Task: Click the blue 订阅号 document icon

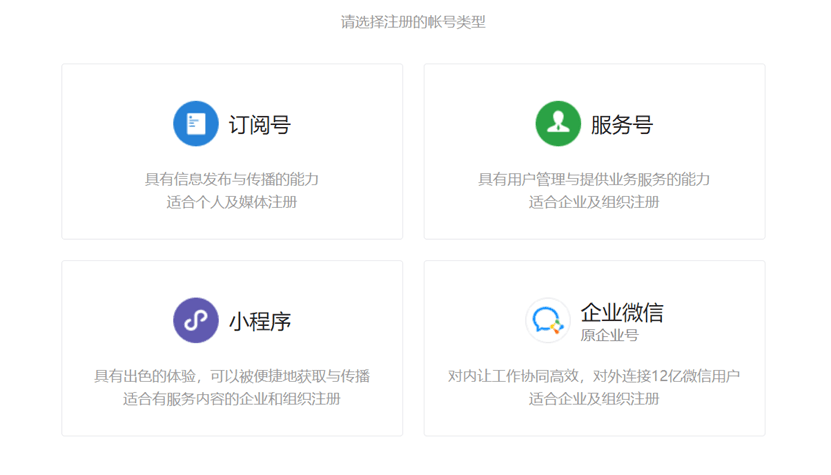Action: [196, 124]
